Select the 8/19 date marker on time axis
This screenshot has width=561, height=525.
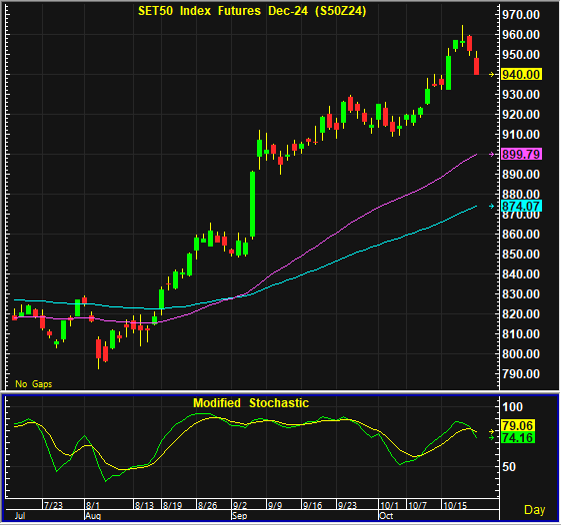tap(172, 505)
